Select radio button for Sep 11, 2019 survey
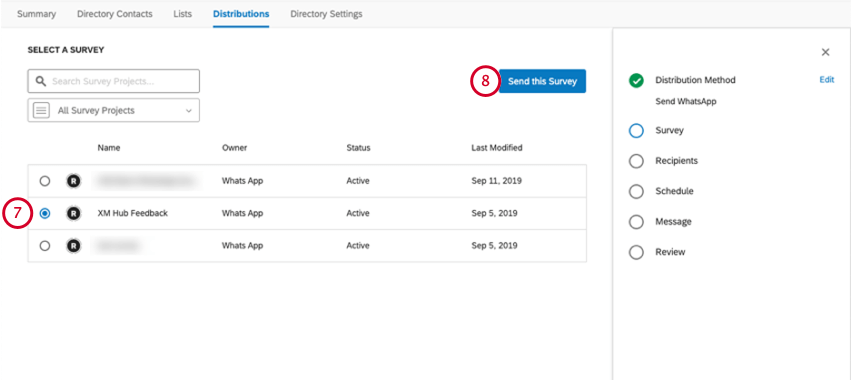The height and width of the screenshot is (380, 851). click(x=45, y=181)
